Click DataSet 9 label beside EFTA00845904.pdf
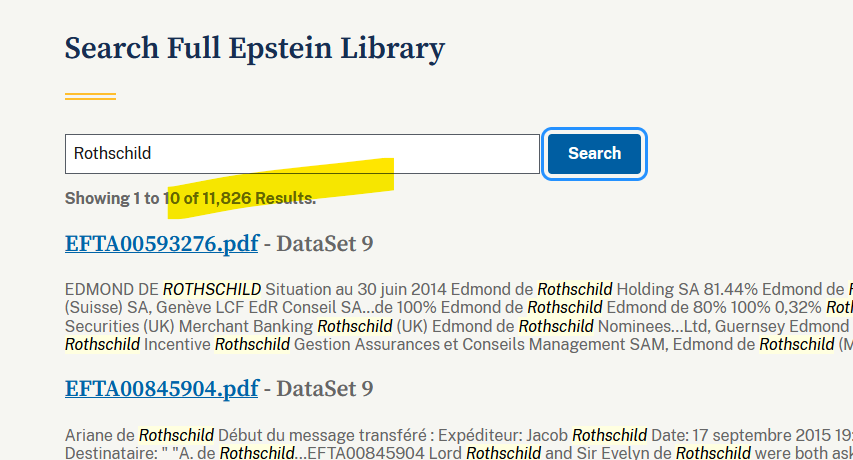Viewport: 853px width, 460px height. 324,388
